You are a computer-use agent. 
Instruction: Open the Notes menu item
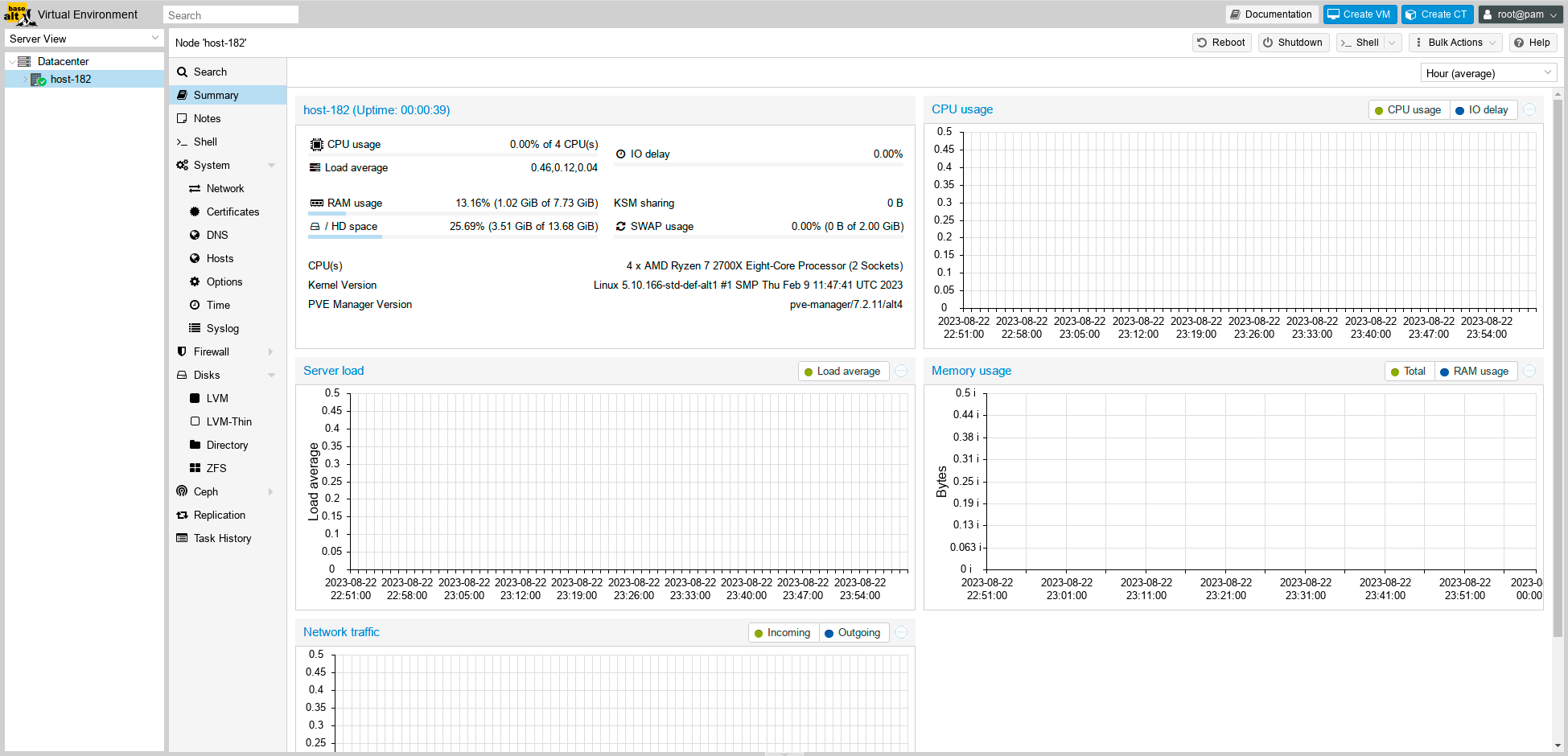click(207, 118)
